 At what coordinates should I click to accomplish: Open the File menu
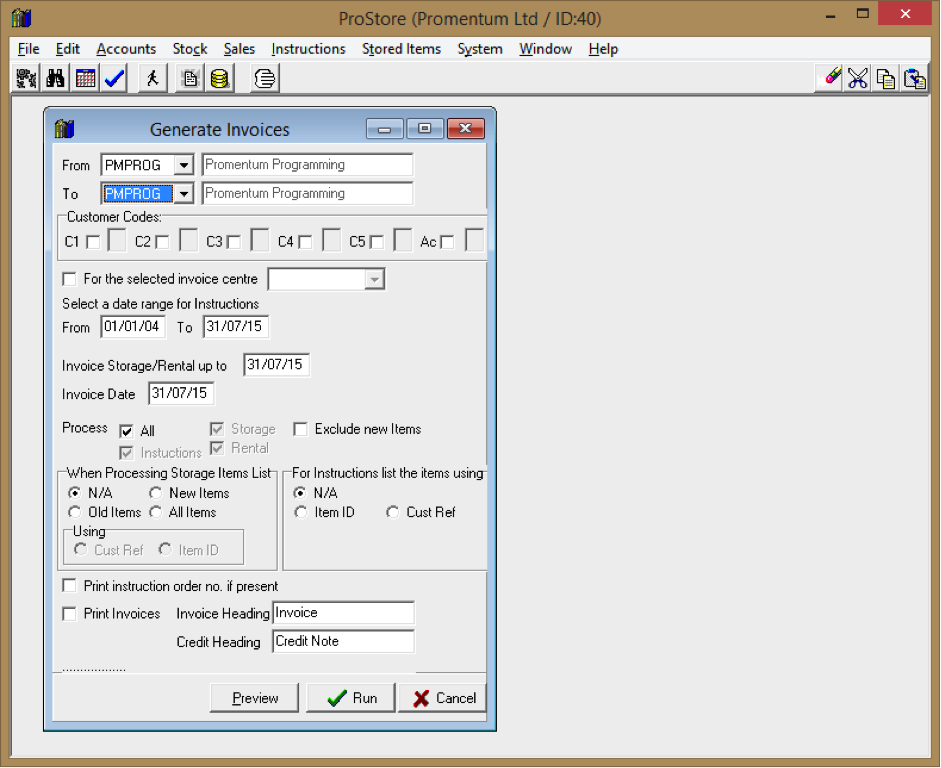pyautogui.click(x=29, y=49)
